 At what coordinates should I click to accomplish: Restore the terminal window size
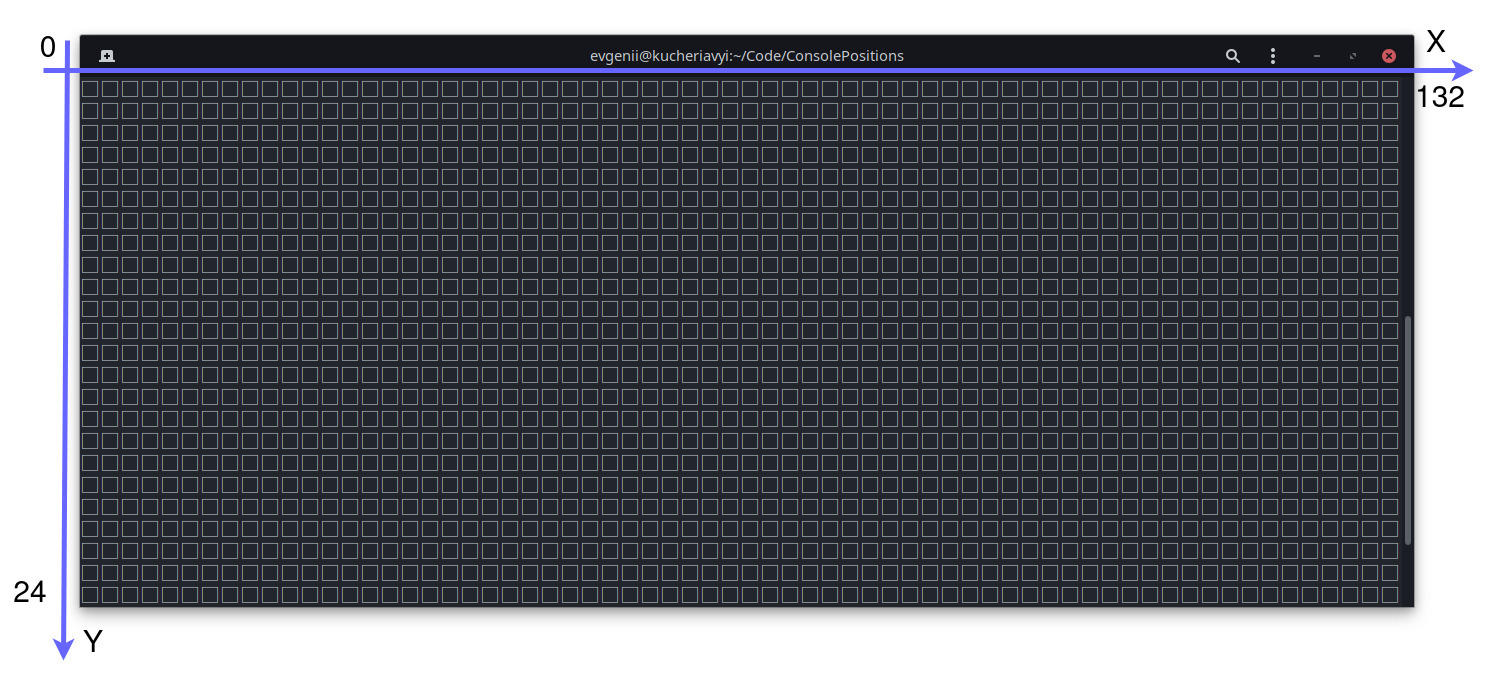pyautogui.click(x=1353, y=56)
